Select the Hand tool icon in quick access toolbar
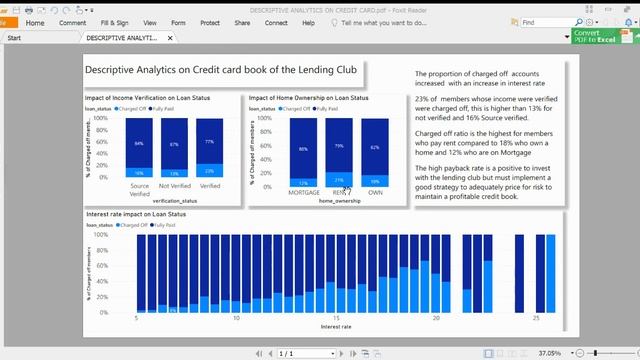The height and width of the screenshot is (360, 640). coord(80,10)
